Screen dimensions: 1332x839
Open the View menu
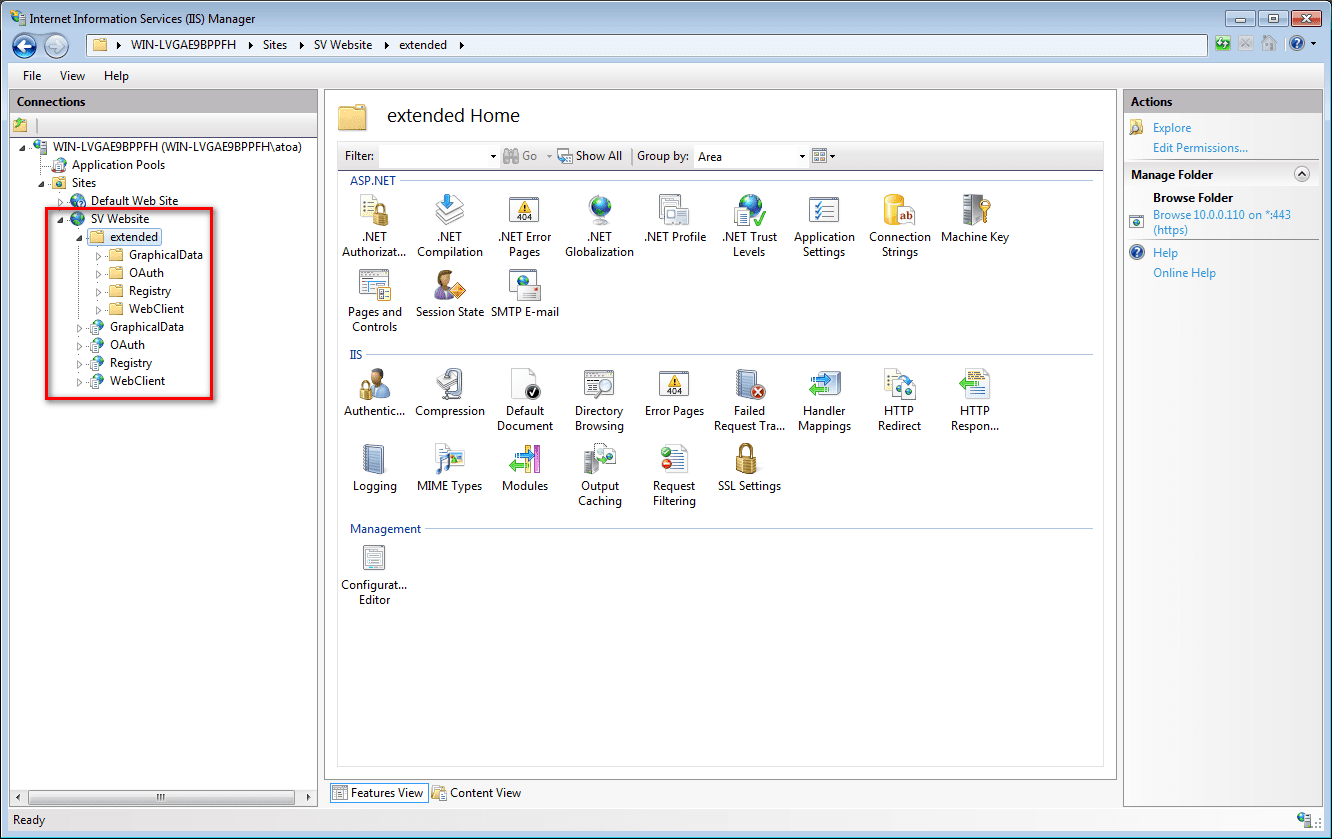tap(72, 76)
